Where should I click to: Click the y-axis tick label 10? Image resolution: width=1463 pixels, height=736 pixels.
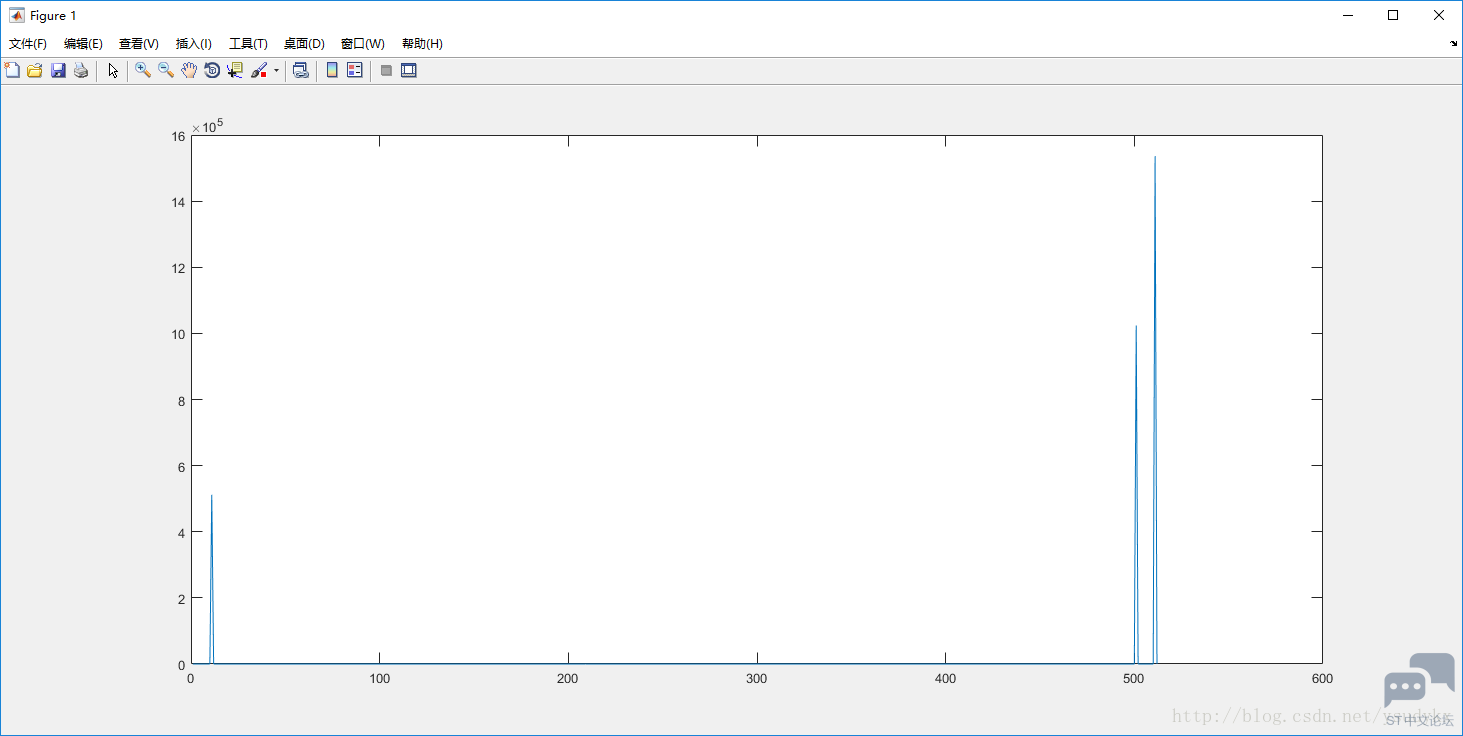179,334
